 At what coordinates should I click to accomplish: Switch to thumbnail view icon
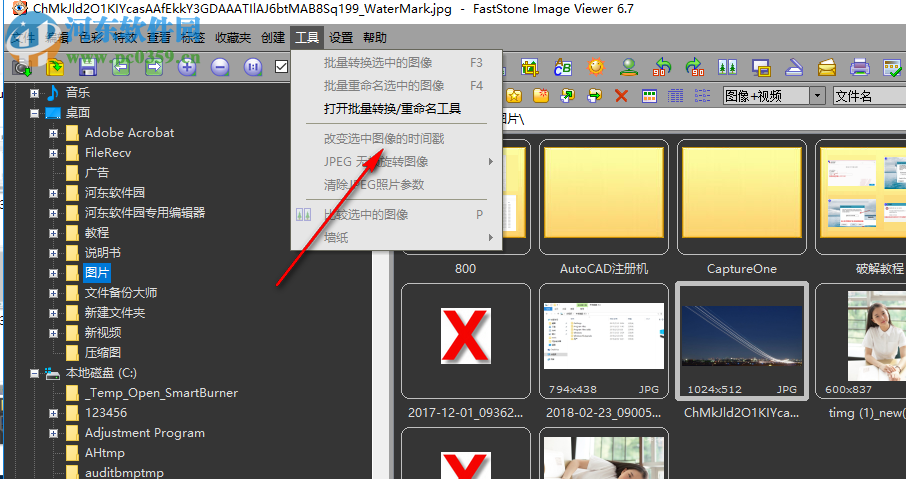649,95
